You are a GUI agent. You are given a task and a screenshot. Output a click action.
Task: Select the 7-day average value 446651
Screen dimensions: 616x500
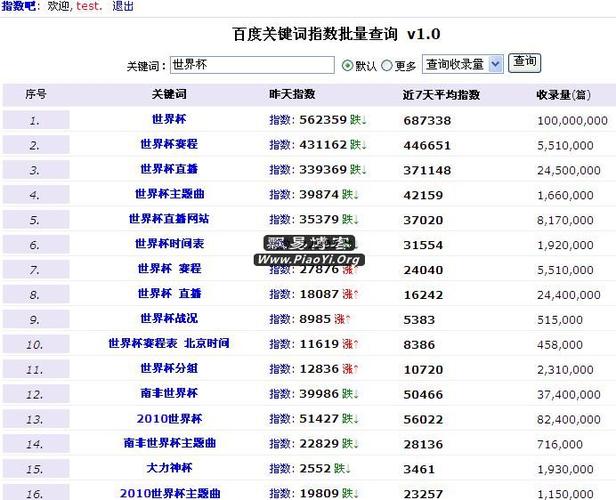pyautogui.click(x=427, y=145)
